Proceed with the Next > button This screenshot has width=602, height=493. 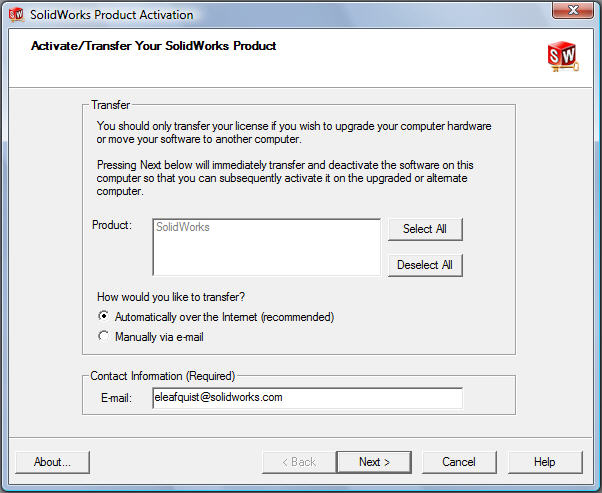pos(374,462)
